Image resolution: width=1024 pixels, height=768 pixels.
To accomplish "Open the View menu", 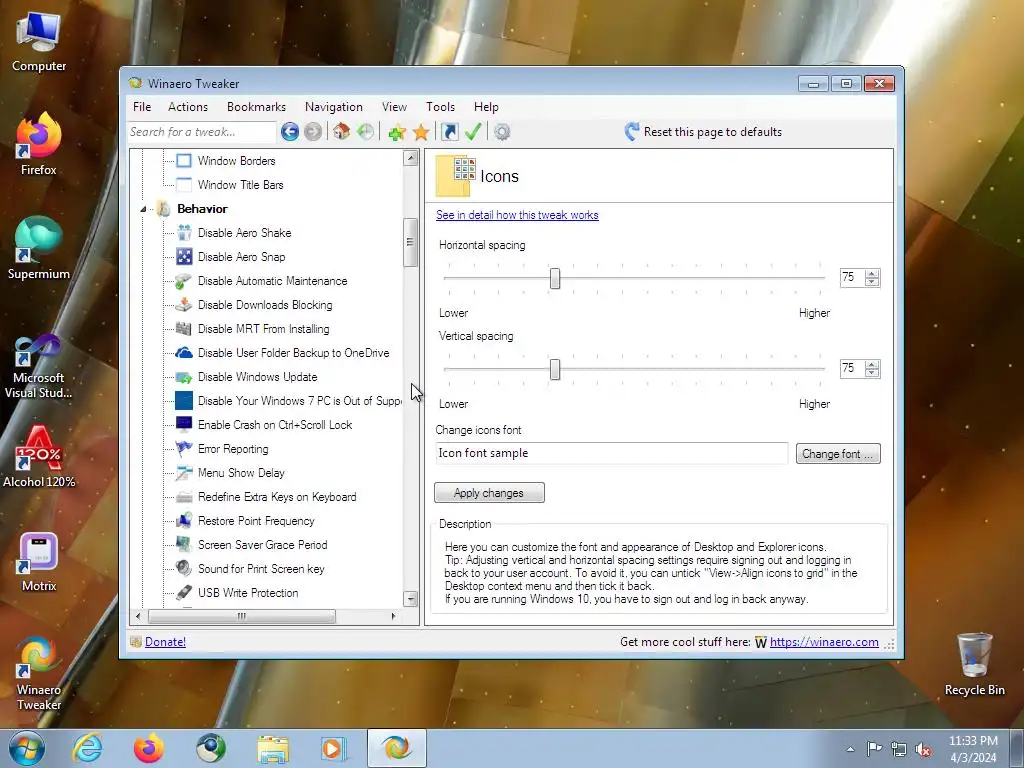I will [x=394, y=107].
